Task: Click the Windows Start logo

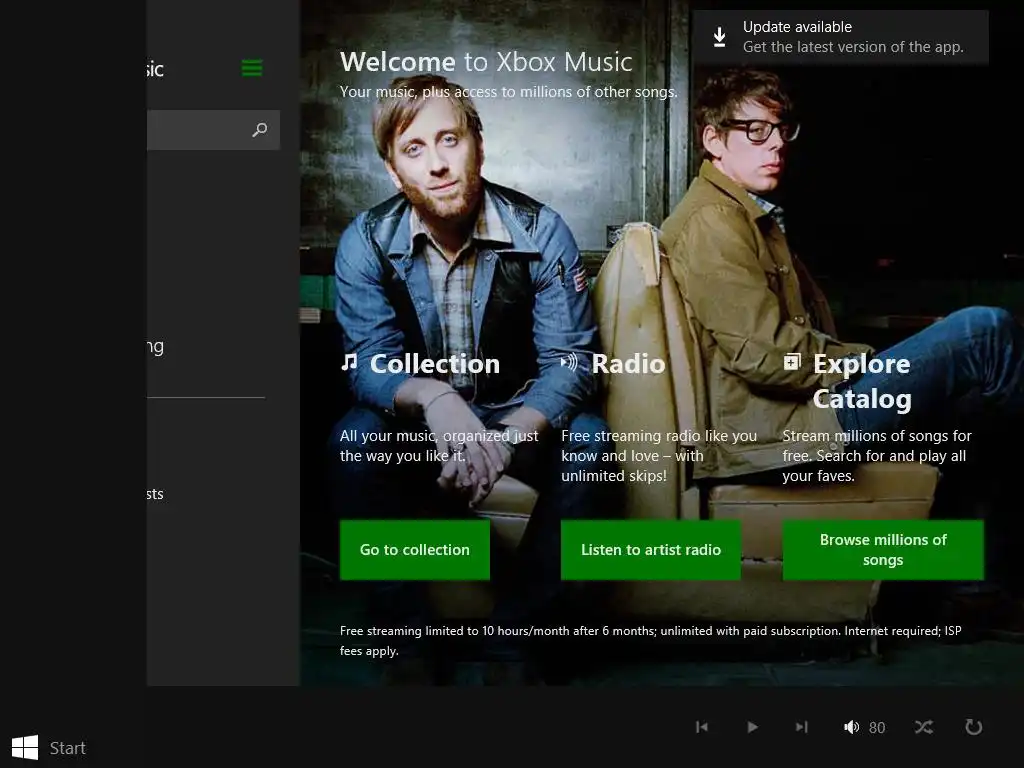Action: point(25,747)
